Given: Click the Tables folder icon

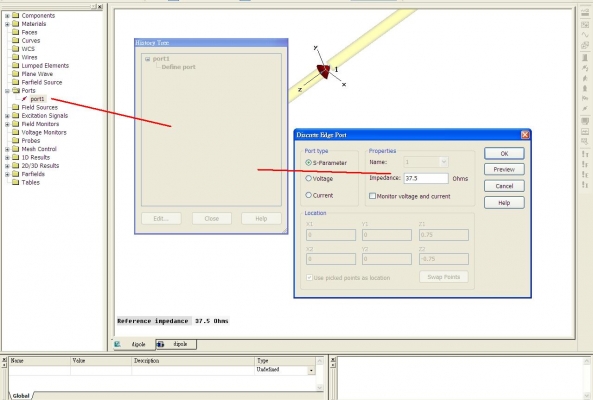Looking at the screenshot, I should 16,182.
